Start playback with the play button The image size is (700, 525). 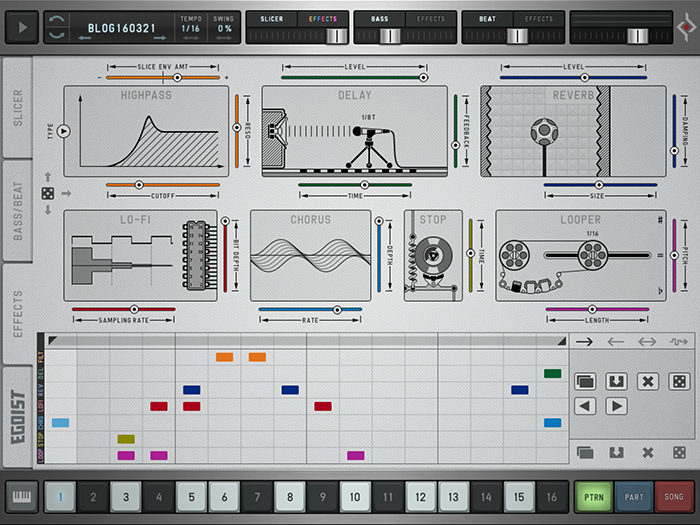click(x=22, y=28)
